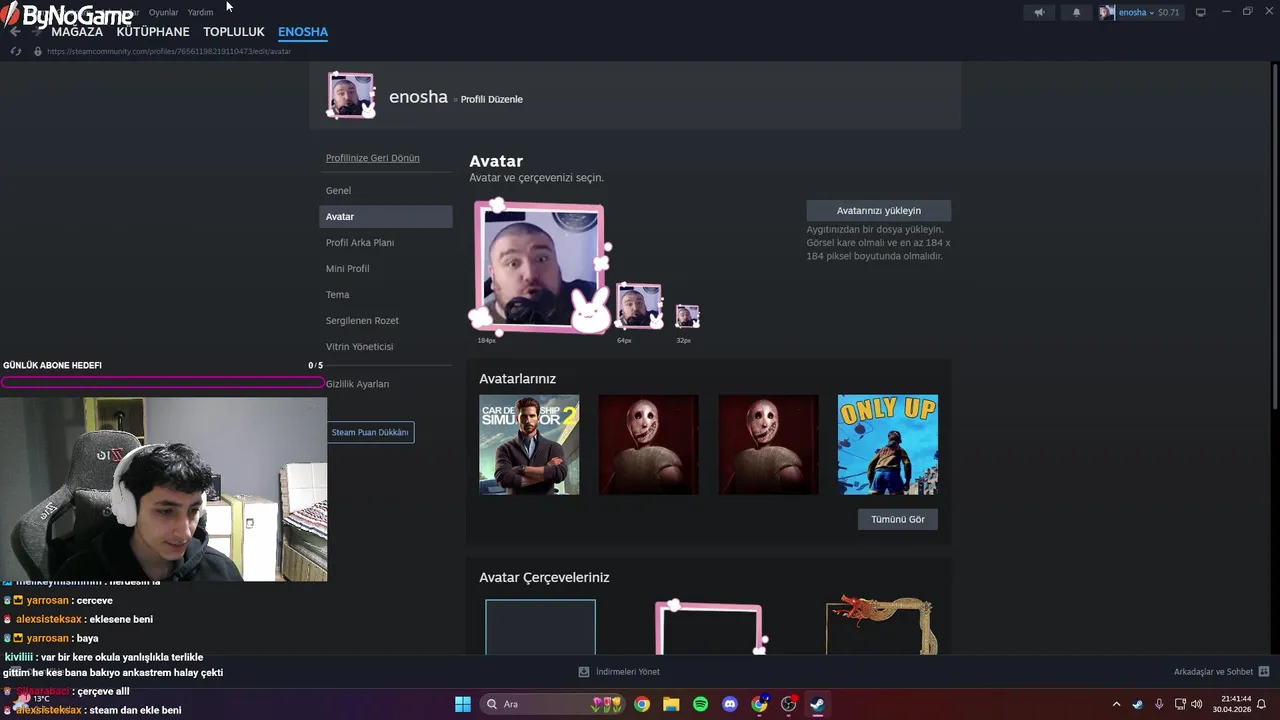The width and height of the screenshot is (1280, 720).
Task: Open the Oyunlar menu
Action: click(x=163, y=12)
